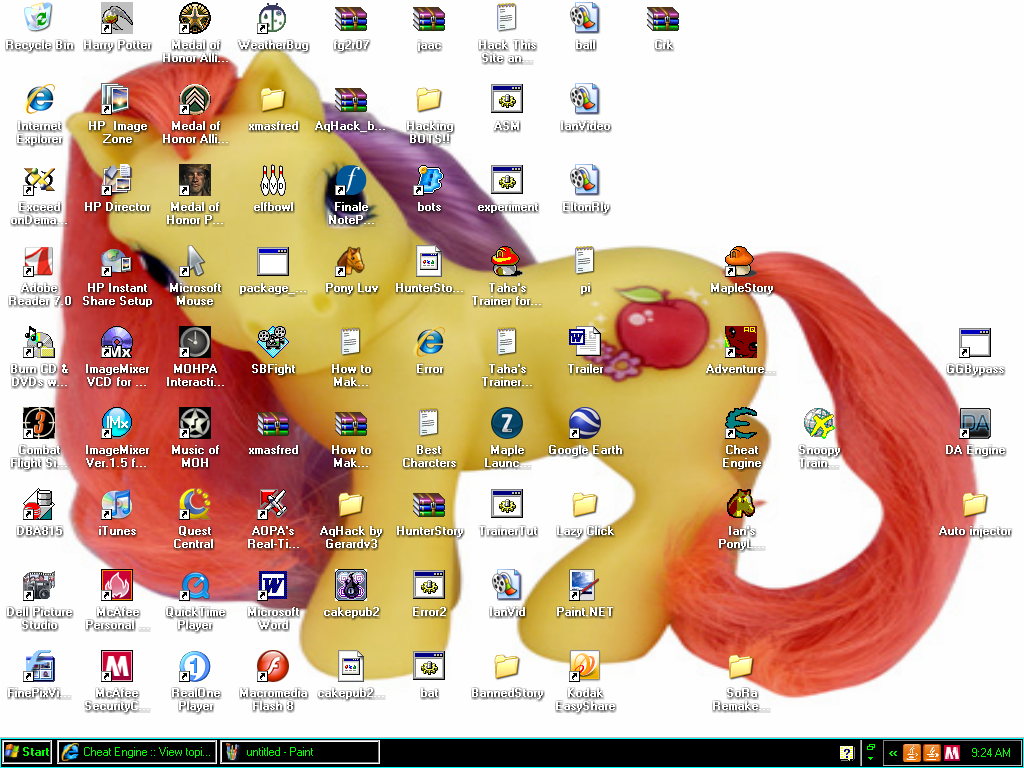Switch to untitled - Paint taskbar window
The image size is (1024, 768).
pyautogui.click(x=300, y=752)
